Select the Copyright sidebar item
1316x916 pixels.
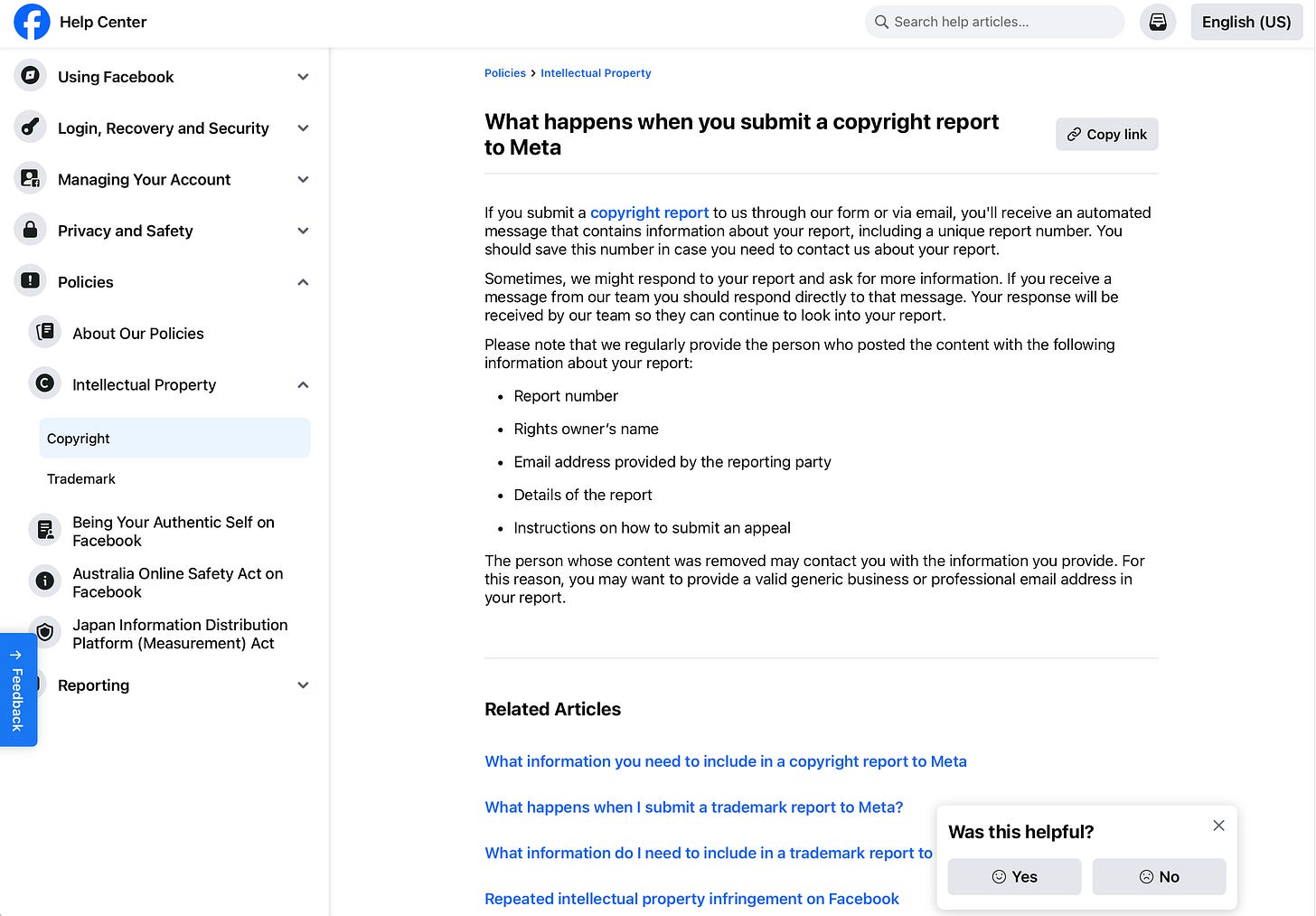pos(174,438)
